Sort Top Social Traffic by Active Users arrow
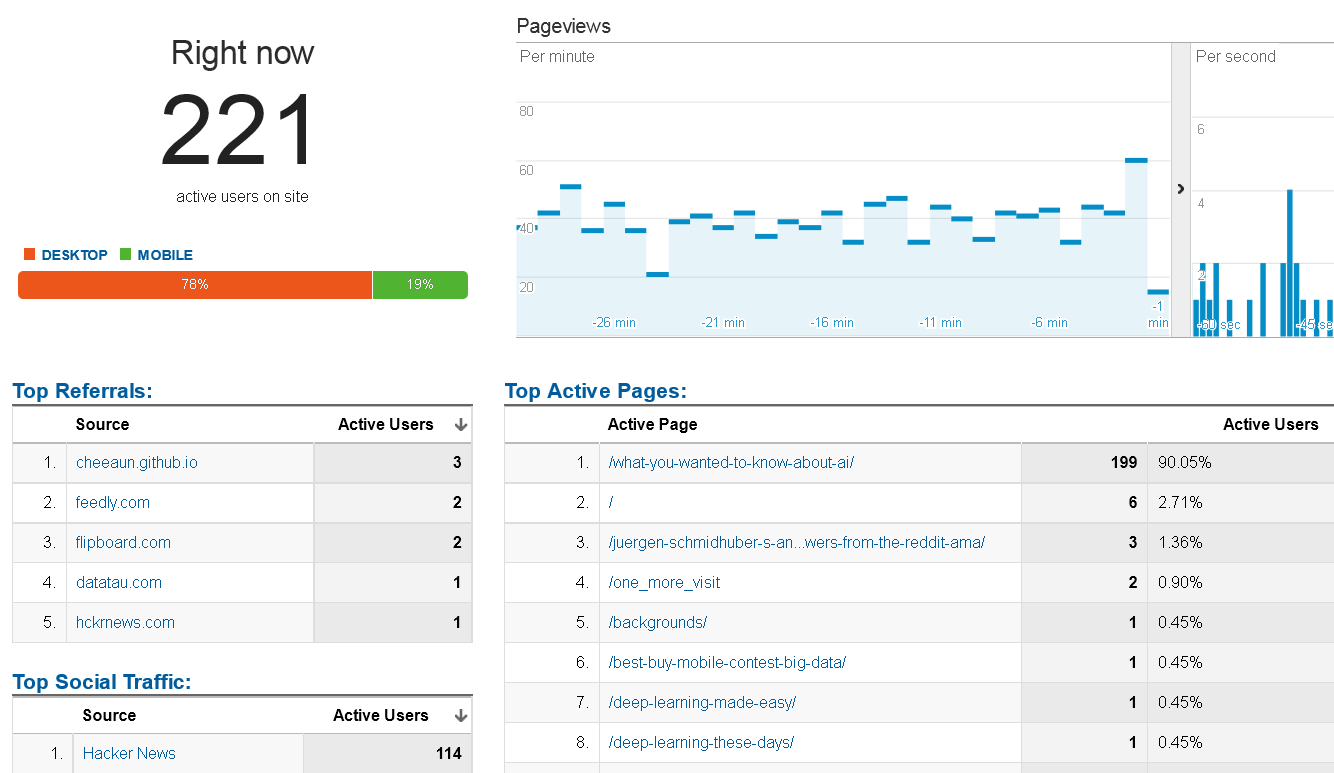1334x773 pixels. [461, 716]
